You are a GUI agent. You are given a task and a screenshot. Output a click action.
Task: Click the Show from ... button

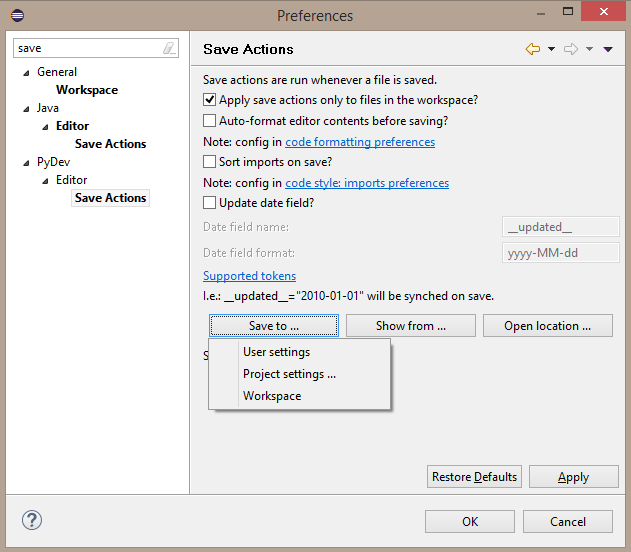coord(411,325)
